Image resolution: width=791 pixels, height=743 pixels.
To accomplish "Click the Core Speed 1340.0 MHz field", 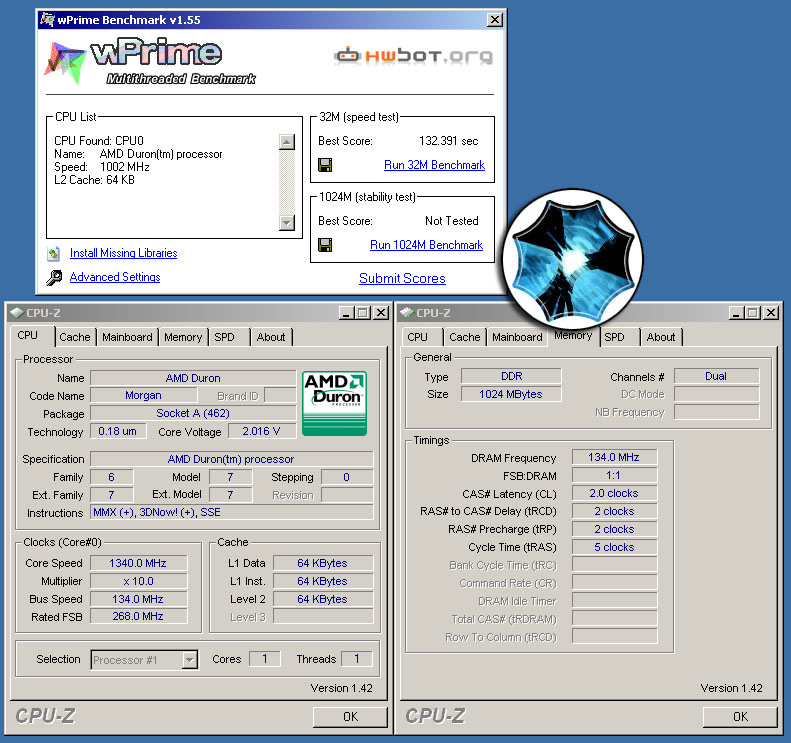I will pos(138,563).
